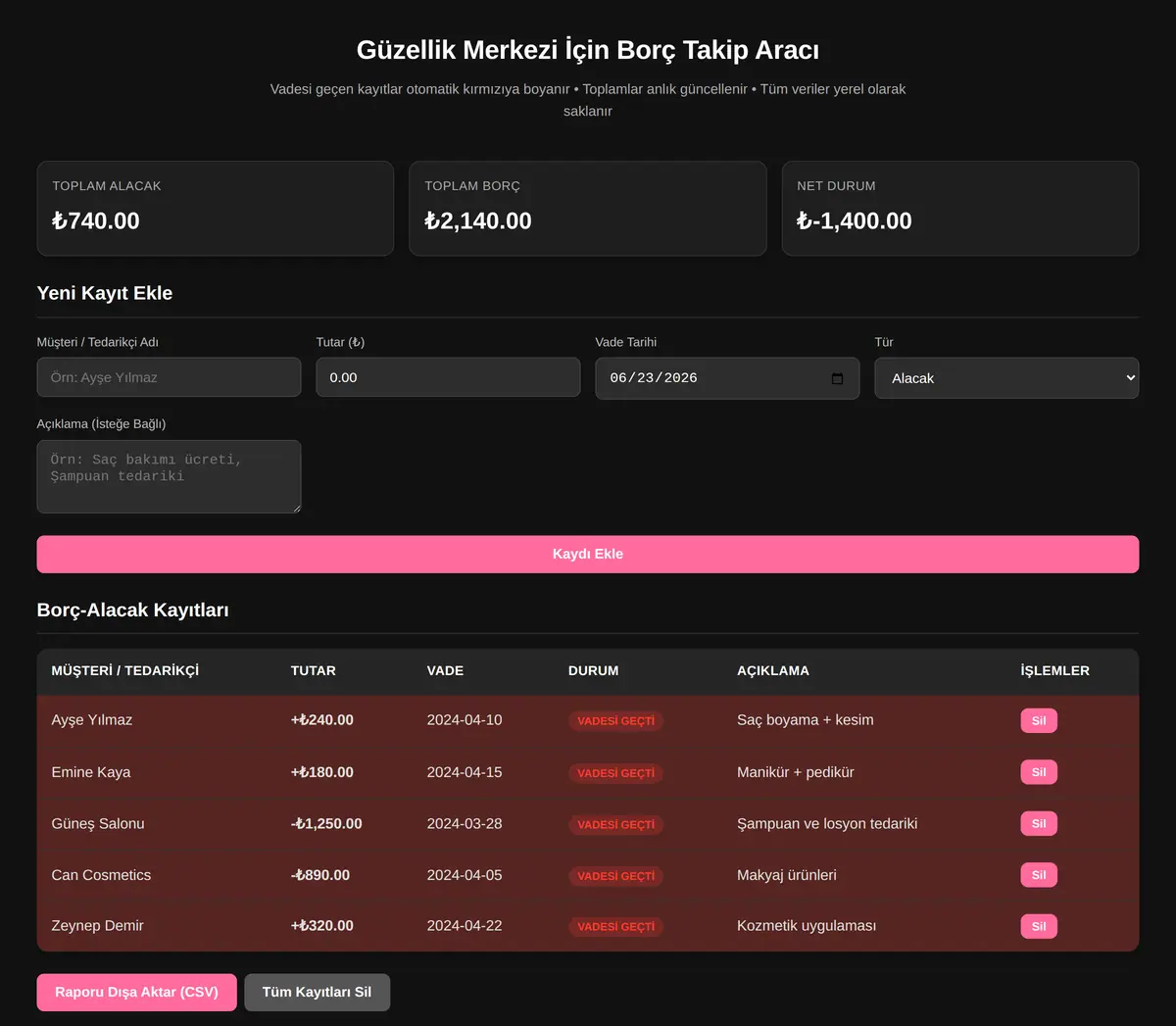Click the Tutar column header
Screen dimensions: 1176x1026
(x=314, y=671)
